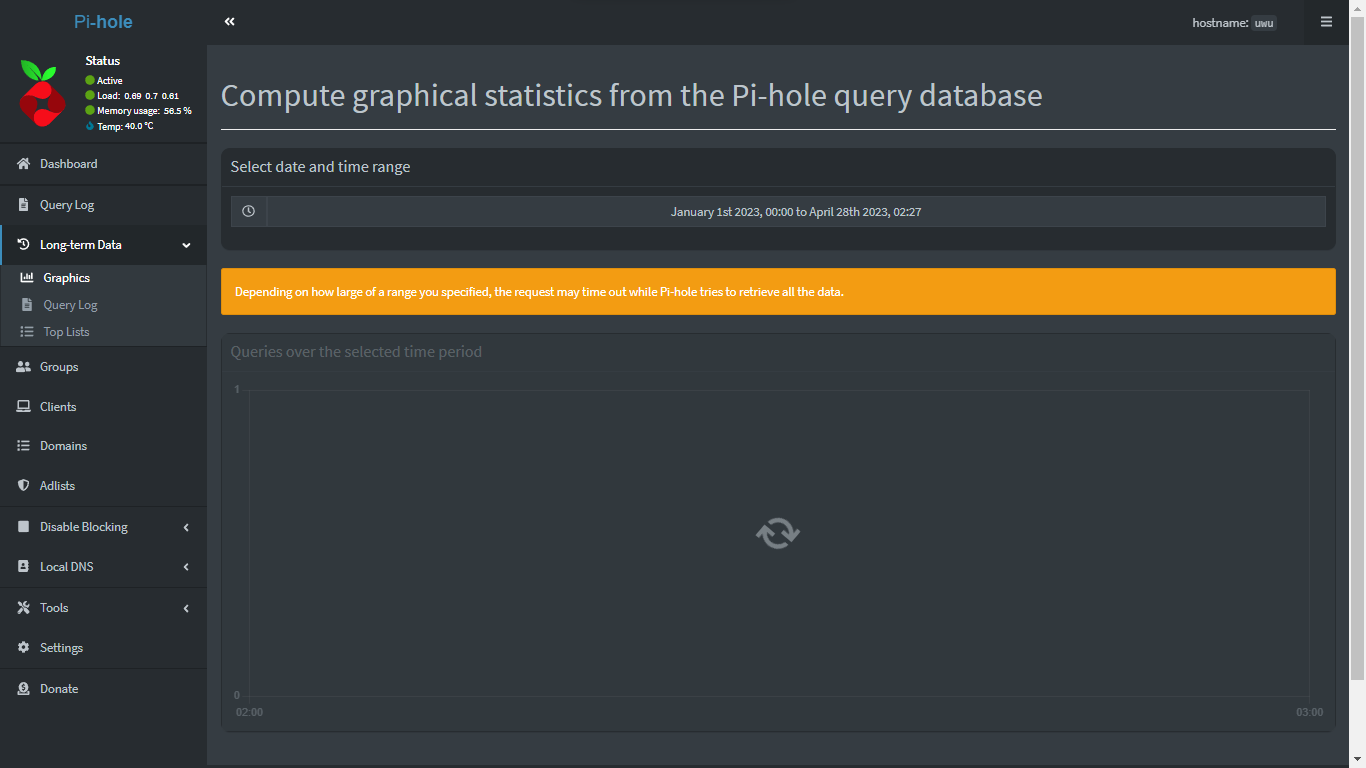Viewport: 1366px width, 768px height.
Task: Click the Dashboard home icon
Action: [24, 164]
